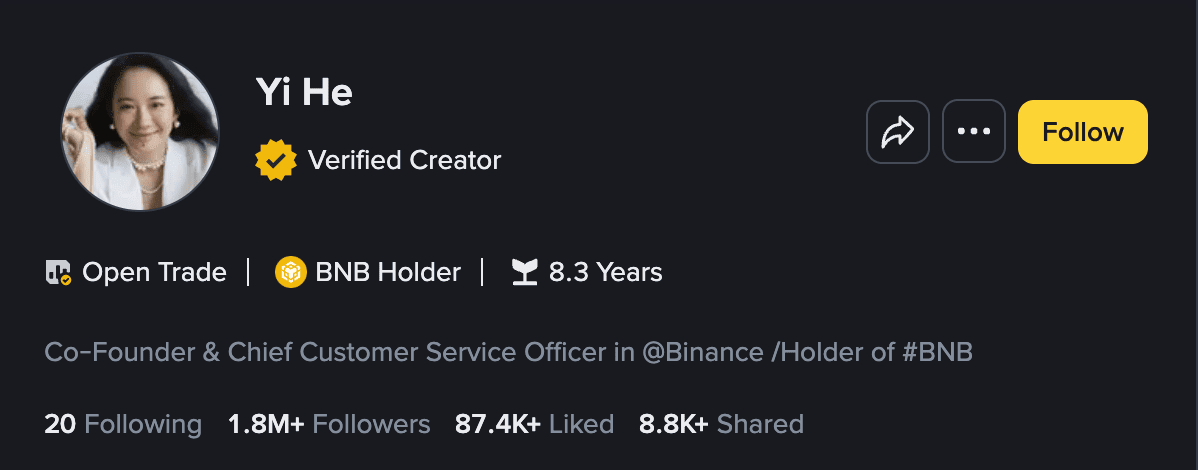View the 1.8M+ Followers list
This screenshot has height=470, width=1198.
click(329, 424)
